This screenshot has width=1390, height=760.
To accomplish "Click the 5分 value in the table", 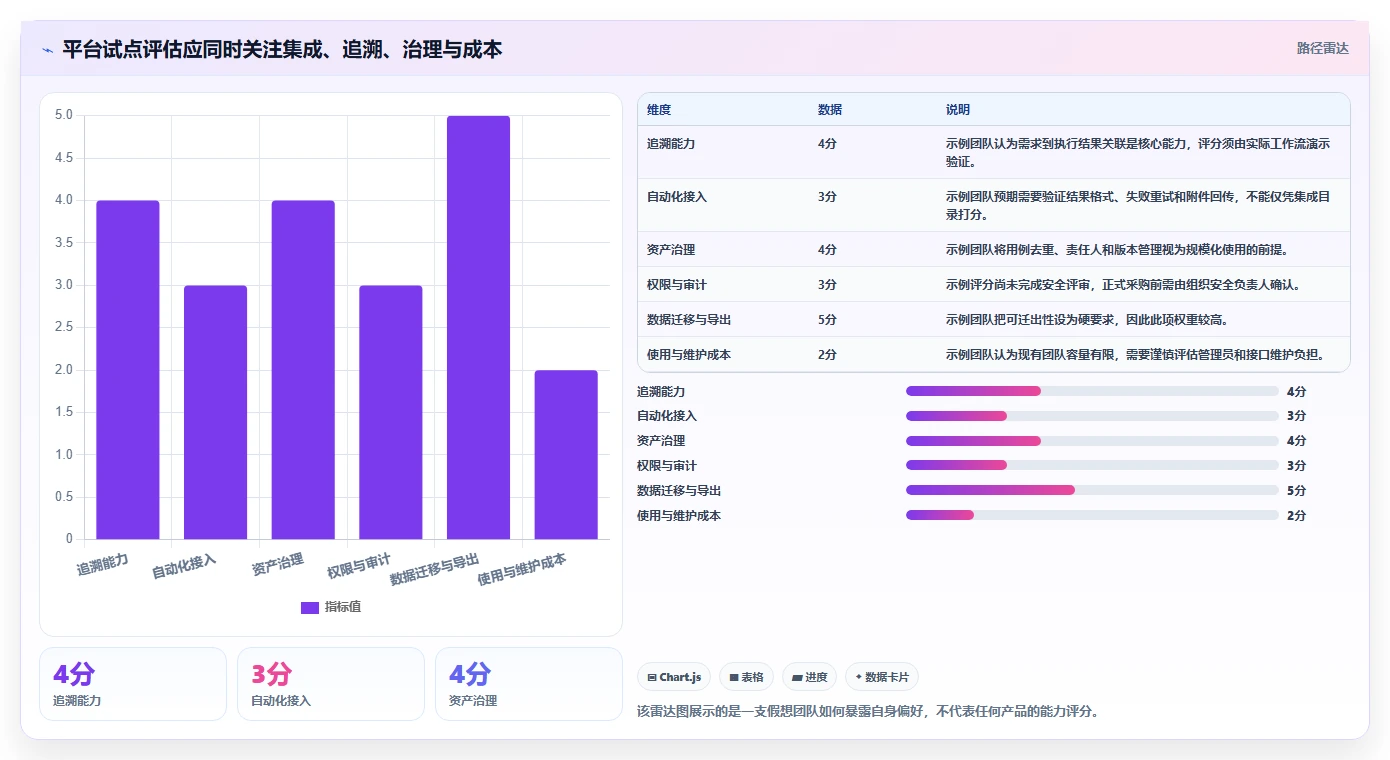I will click(x=827, y=320).
